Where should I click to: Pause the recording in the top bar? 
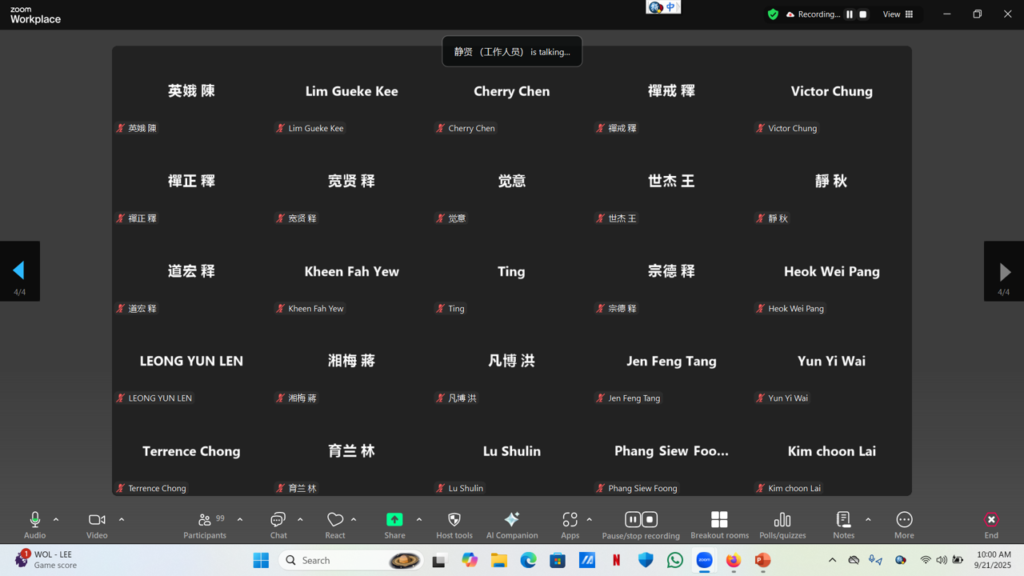pyautogui.click(x=849, y=14)
